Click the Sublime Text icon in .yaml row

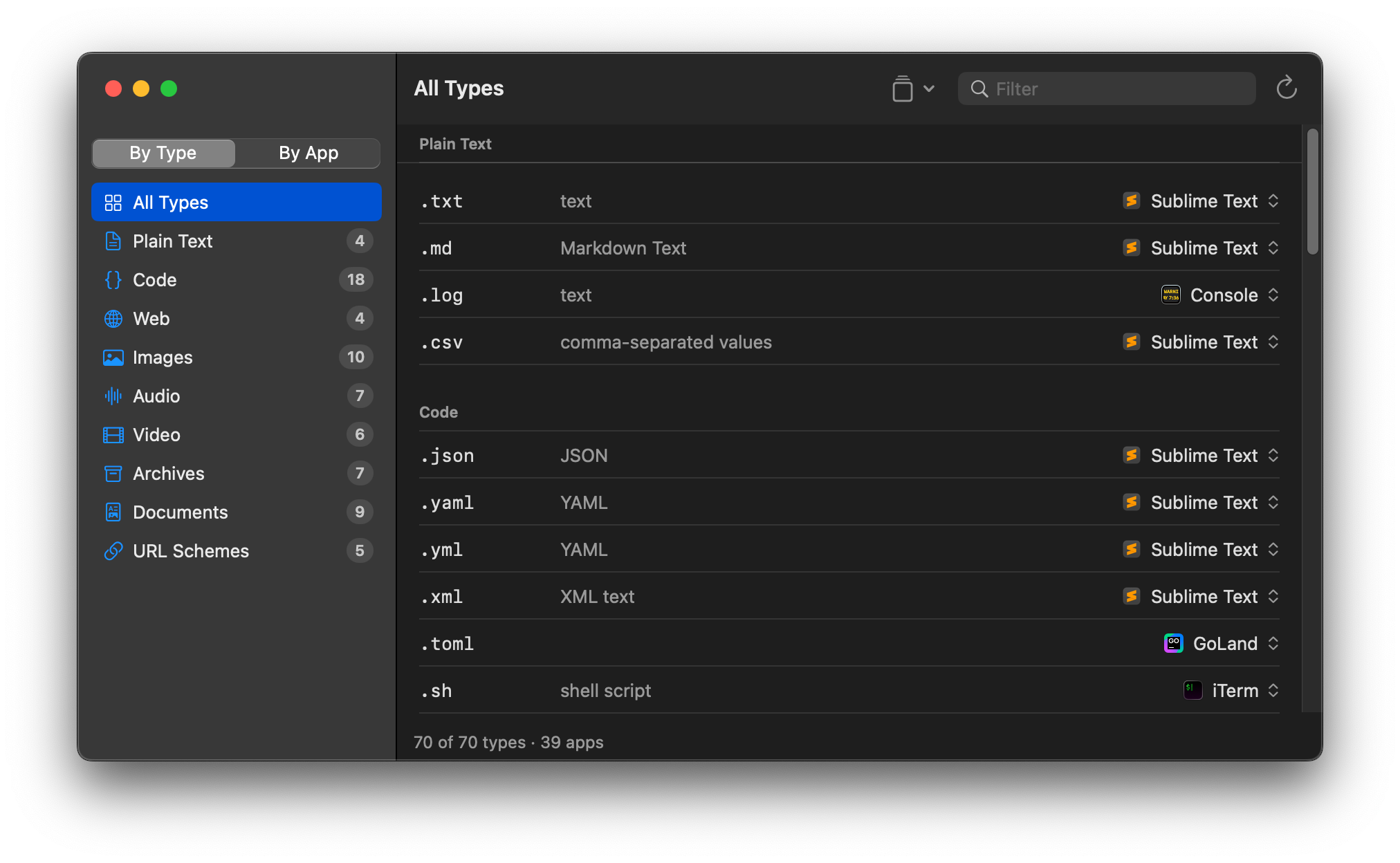[1132, 503]
